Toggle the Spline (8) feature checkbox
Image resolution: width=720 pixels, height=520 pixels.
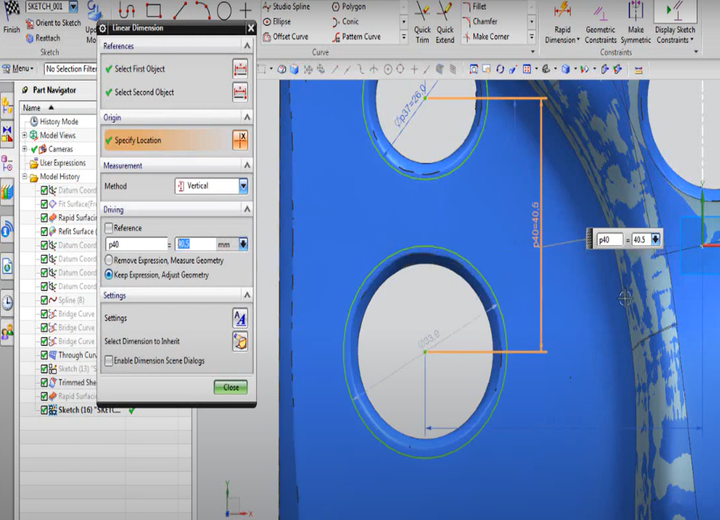[x=44, y=300]
